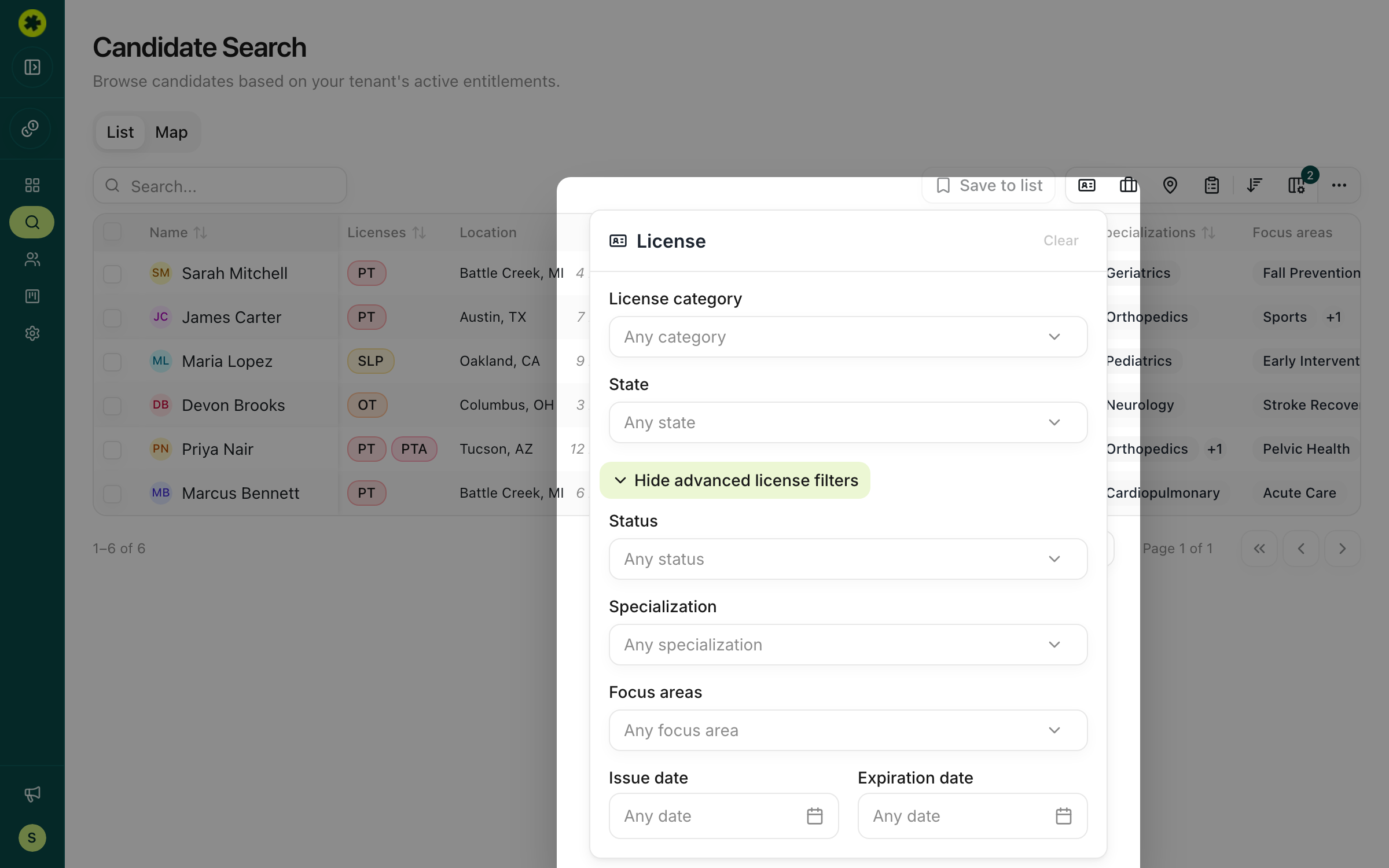Switch to the List tab
Screen dimensions: 1389x868
[120, 132]
